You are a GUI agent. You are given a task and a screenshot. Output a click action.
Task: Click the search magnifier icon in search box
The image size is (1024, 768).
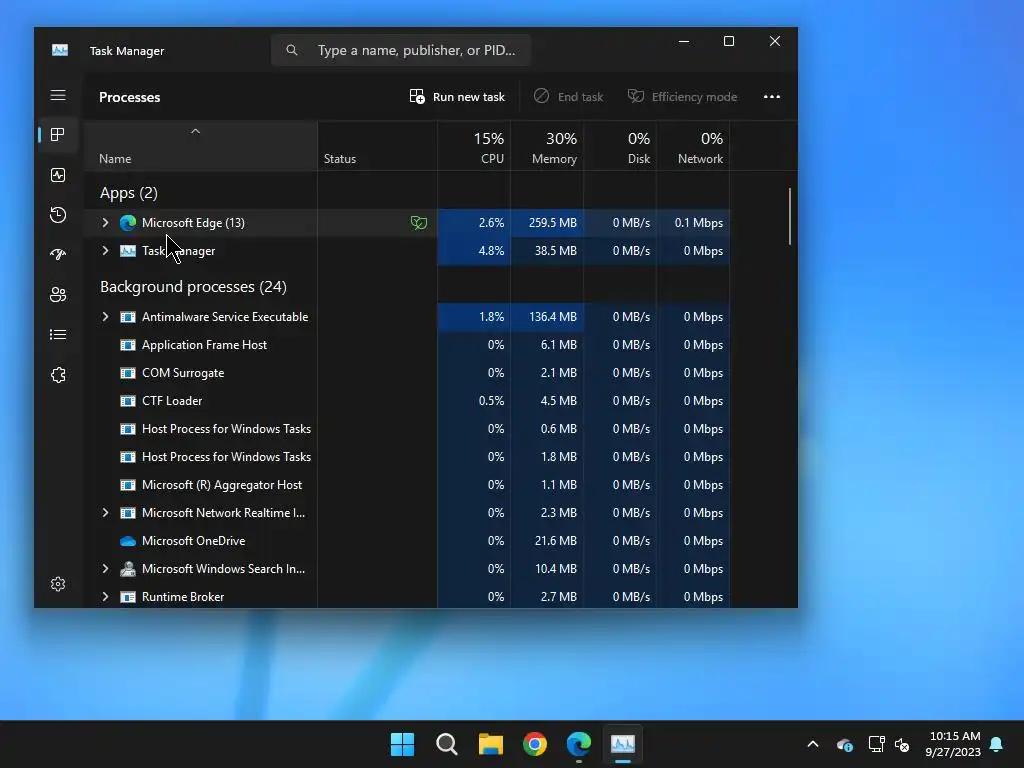click(x=292, y=50)
